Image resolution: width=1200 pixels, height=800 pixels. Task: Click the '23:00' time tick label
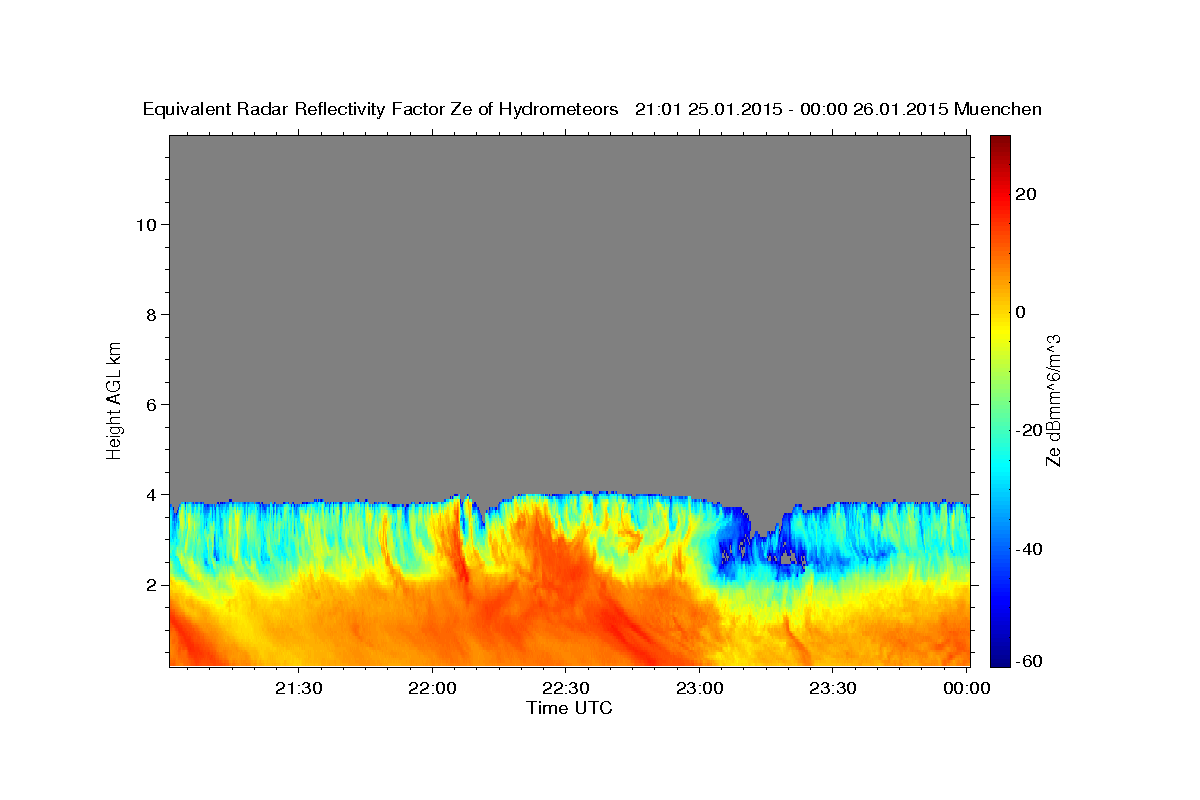pyautogui.click(x=699, y=688)
